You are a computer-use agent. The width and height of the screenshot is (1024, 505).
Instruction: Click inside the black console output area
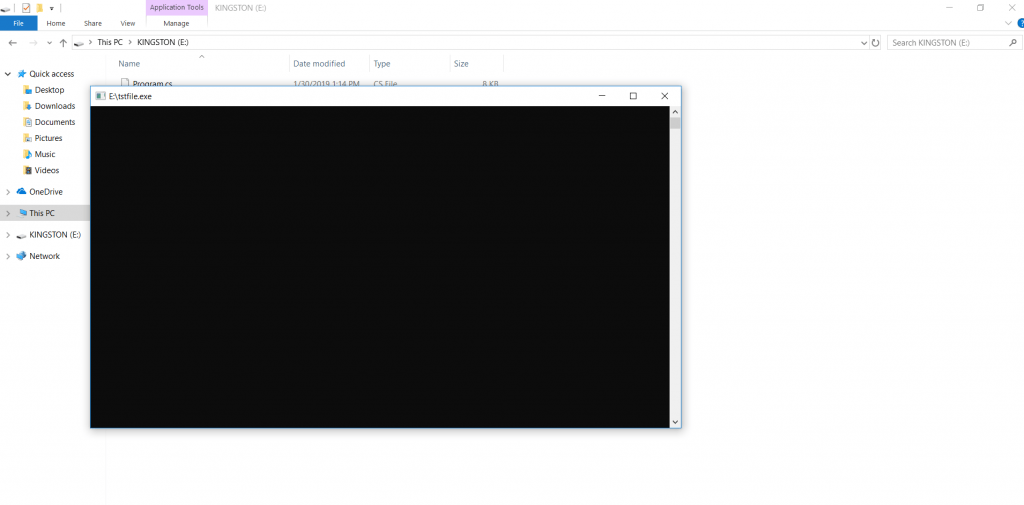tap(379, 267)
